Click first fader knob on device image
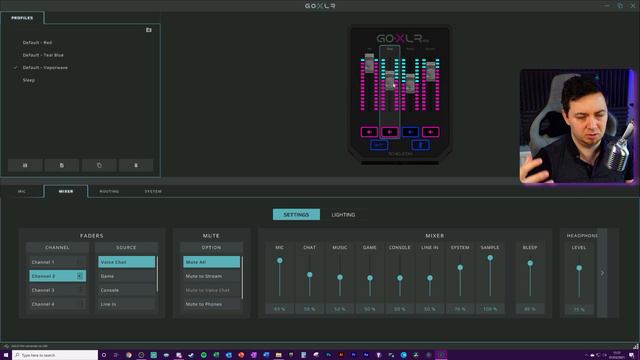The width and height of the screenshot is (640, 360). tap(369, 63)
